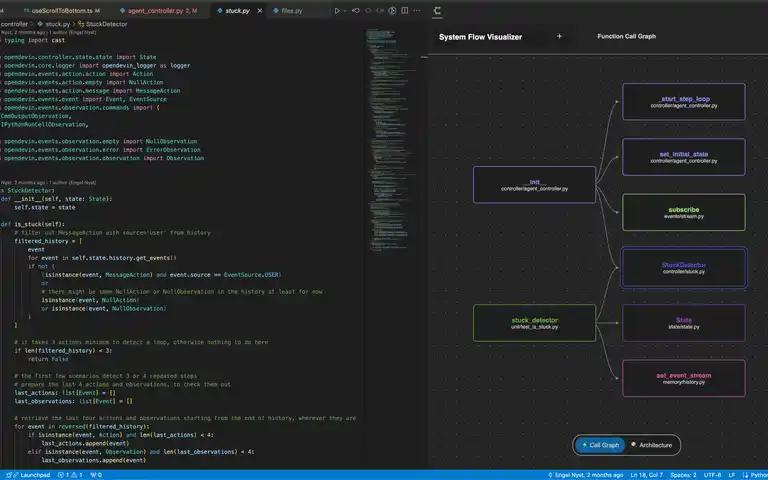
Task: Click the filtered_history = [ line
Action: [x=48, y=241]
